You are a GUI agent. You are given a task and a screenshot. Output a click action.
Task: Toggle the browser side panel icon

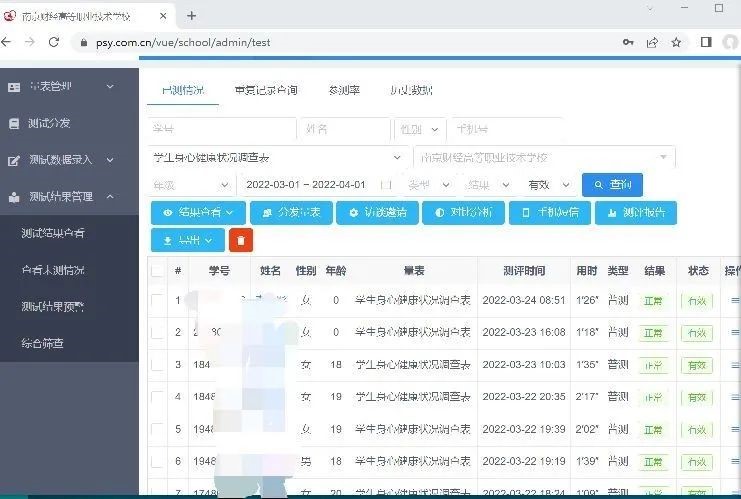coord(706,43)
